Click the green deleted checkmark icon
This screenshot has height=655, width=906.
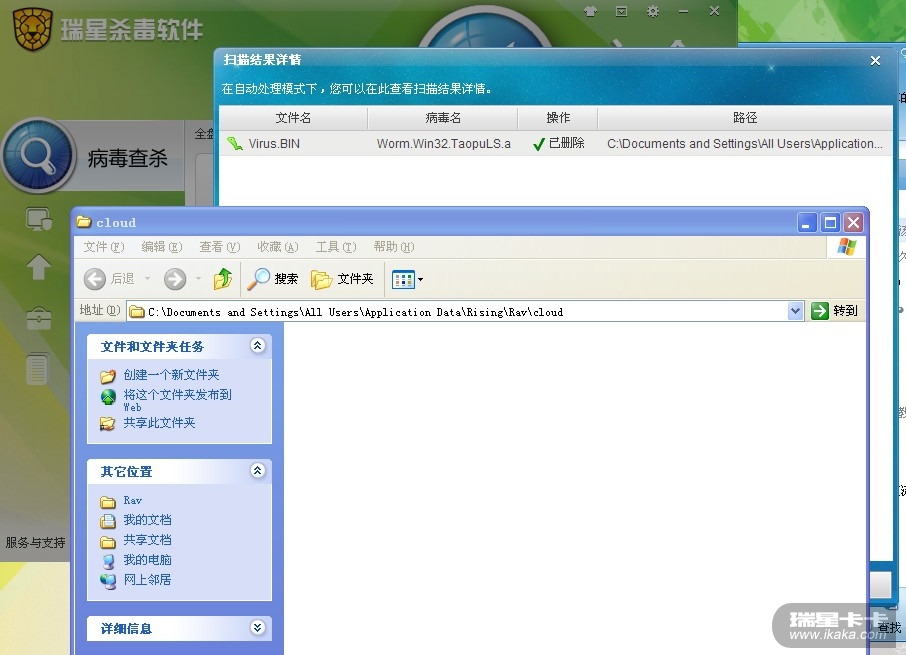coord(539,144)
